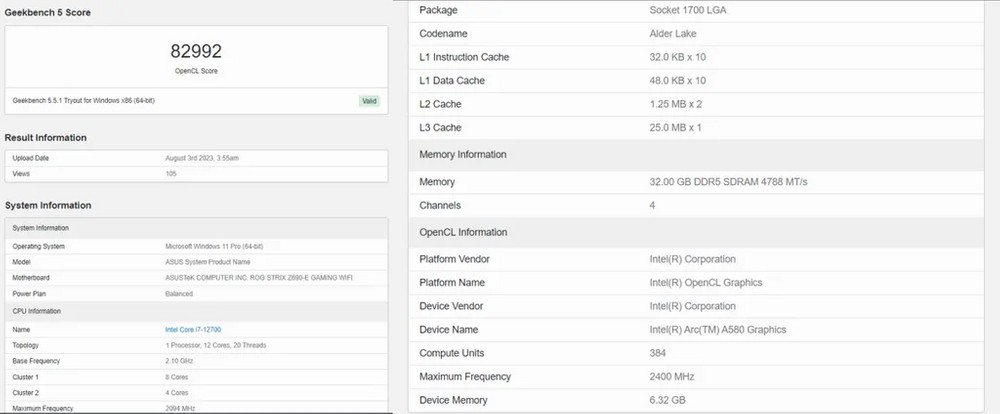Click the Base Frequency 2.10 GHz value
The image size is (1000, 414).
(179, 360)
